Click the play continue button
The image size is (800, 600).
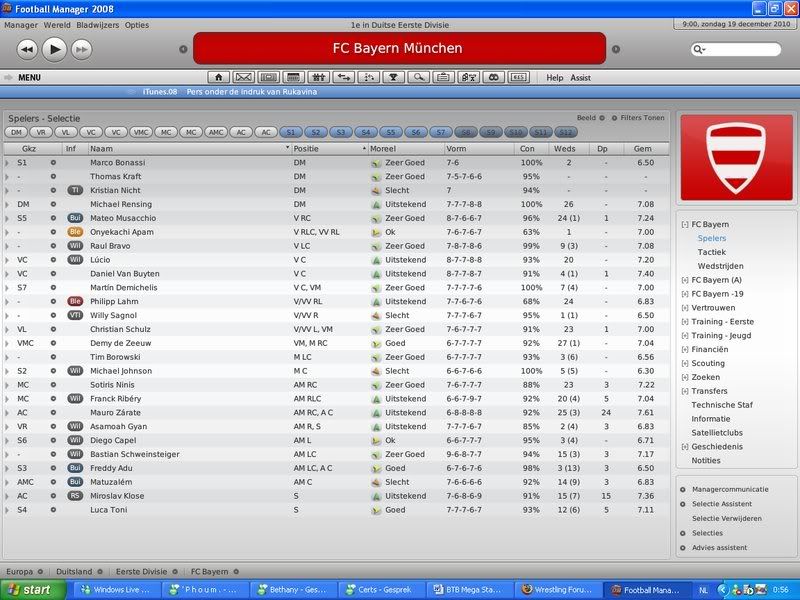pyautogui.click(x=54, y=49)
